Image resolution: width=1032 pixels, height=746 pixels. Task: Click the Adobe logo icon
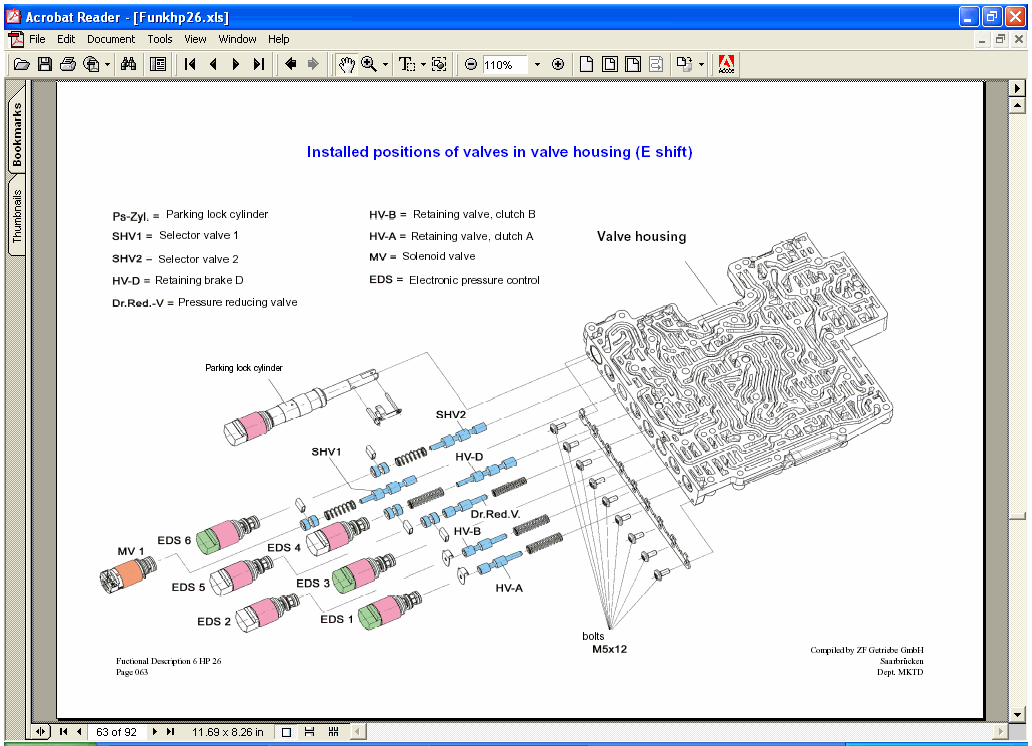point(725,64)
